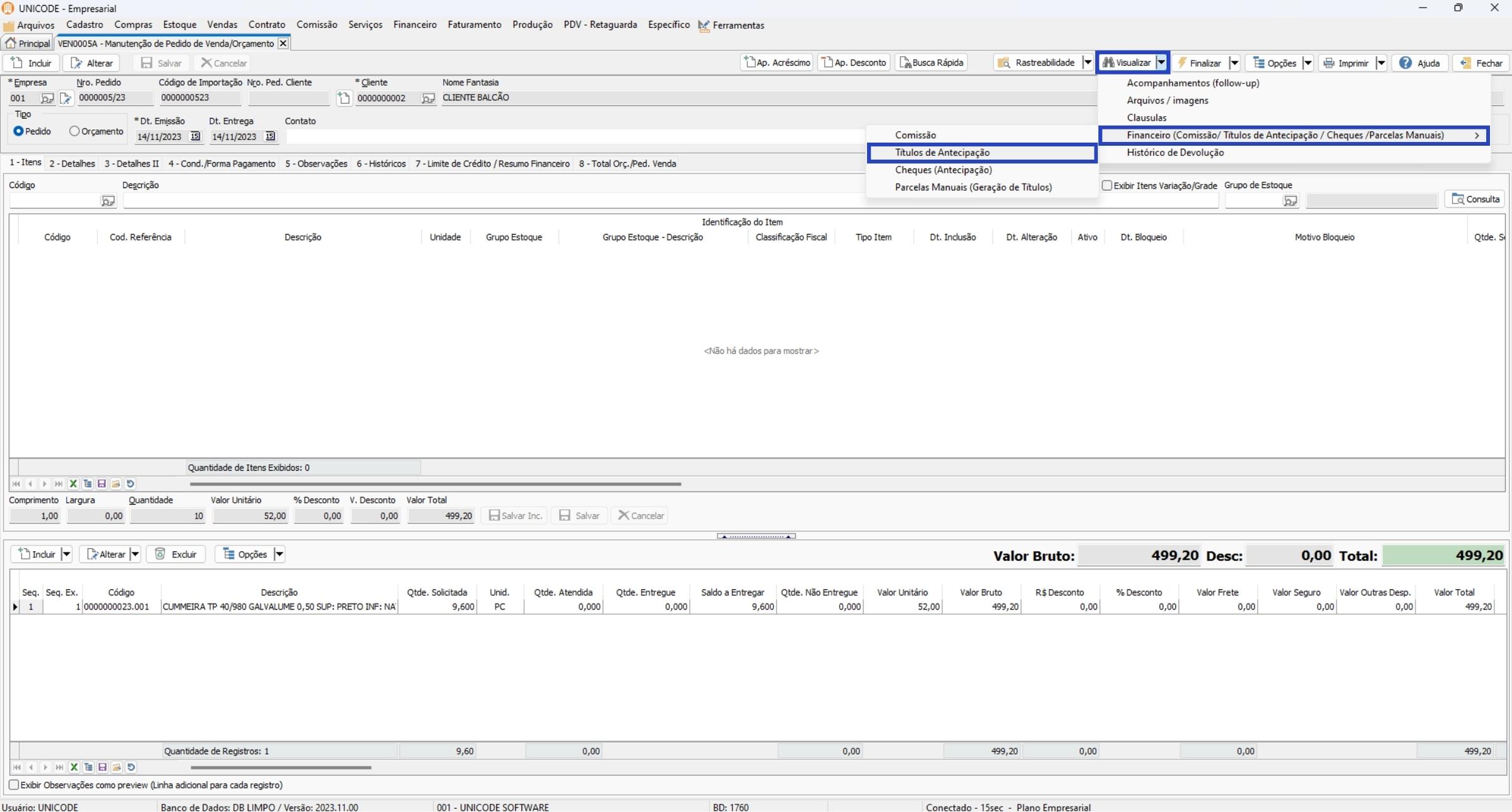Click the Grupo de Estoque lookup icon
This screenshot has width=1512, height=812.
(1290, 201)
